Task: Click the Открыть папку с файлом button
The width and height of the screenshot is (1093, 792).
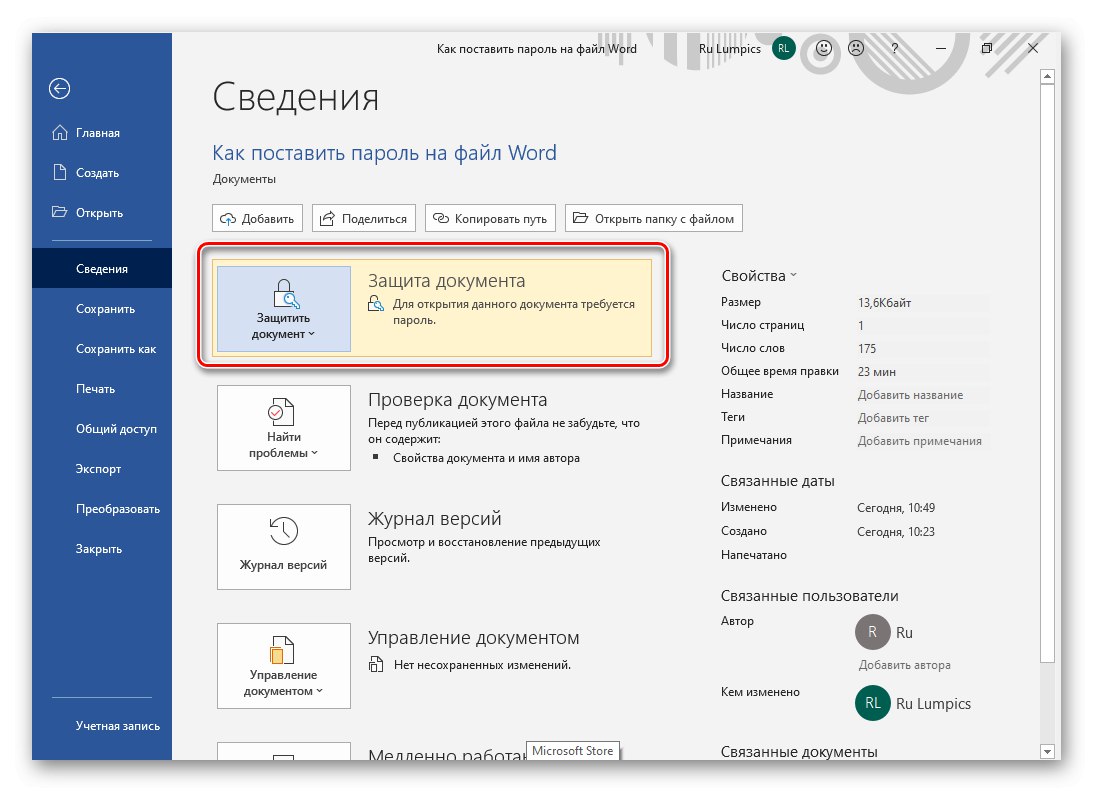Action: click(x=653, y=218)
